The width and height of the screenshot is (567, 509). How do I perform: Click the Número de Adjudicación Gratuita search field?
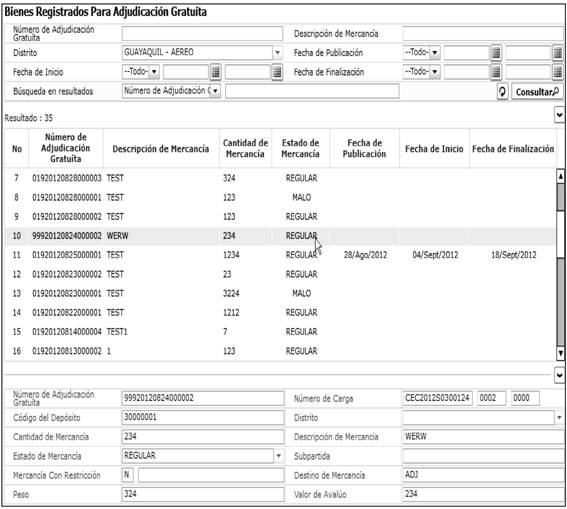(202, 34)
